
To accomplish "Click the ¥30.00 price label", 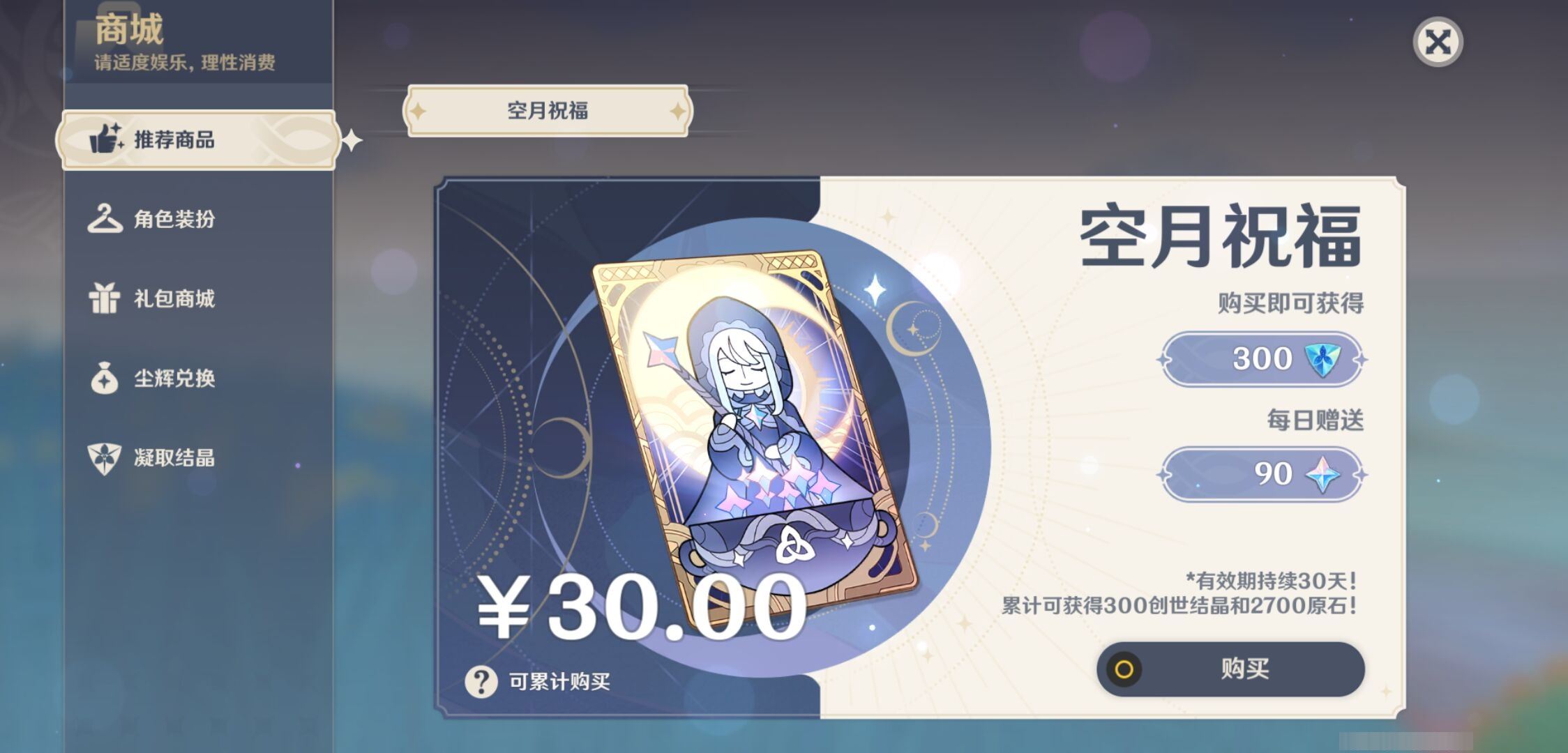I will pyautogui.click(x=642, y=607).
